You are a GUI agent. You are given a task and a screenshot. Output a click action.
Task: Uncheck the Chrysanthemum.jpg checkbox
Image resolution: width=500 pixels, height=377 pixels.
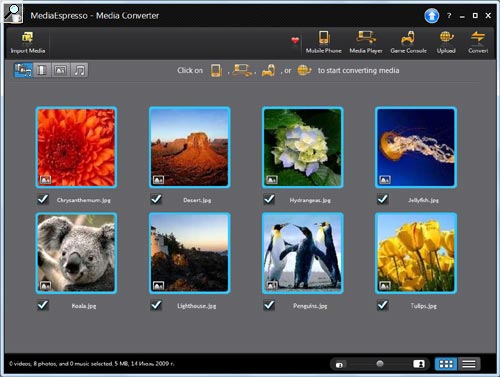[x=43, y=199]
